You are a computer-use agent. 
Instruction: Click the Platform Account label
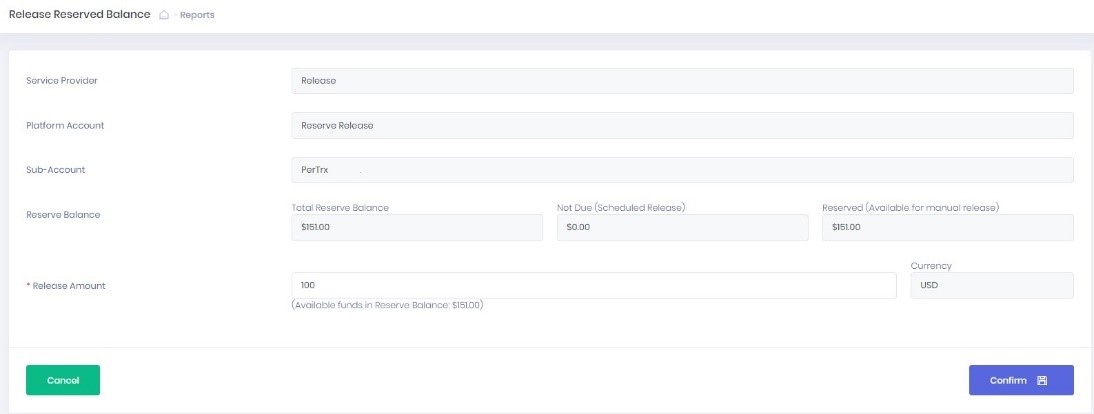tap(65, 126)
